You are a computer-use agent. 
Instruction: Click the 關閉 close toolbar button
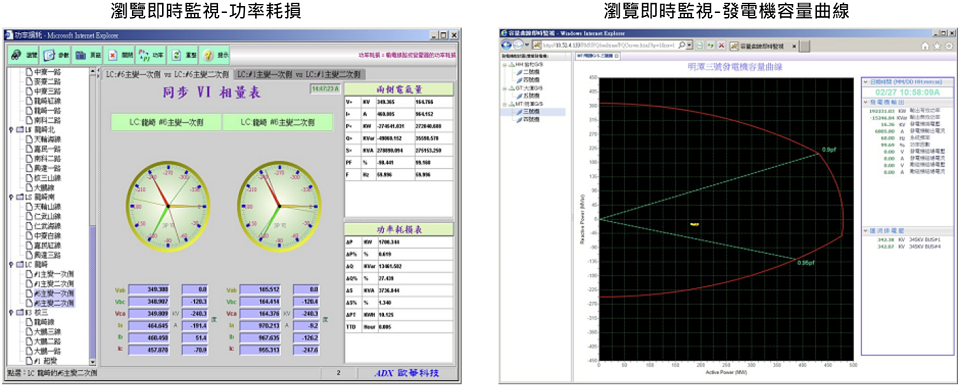pyautogui.click(x=120, y=54)
